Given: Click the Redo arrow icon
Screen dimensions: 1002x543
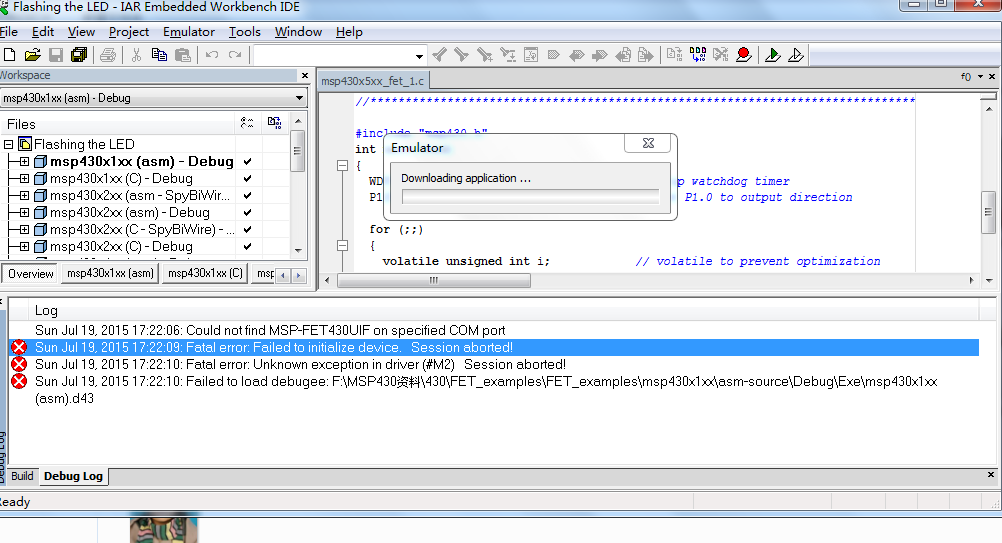Looking at the screenshot, I should pos(235,56).
